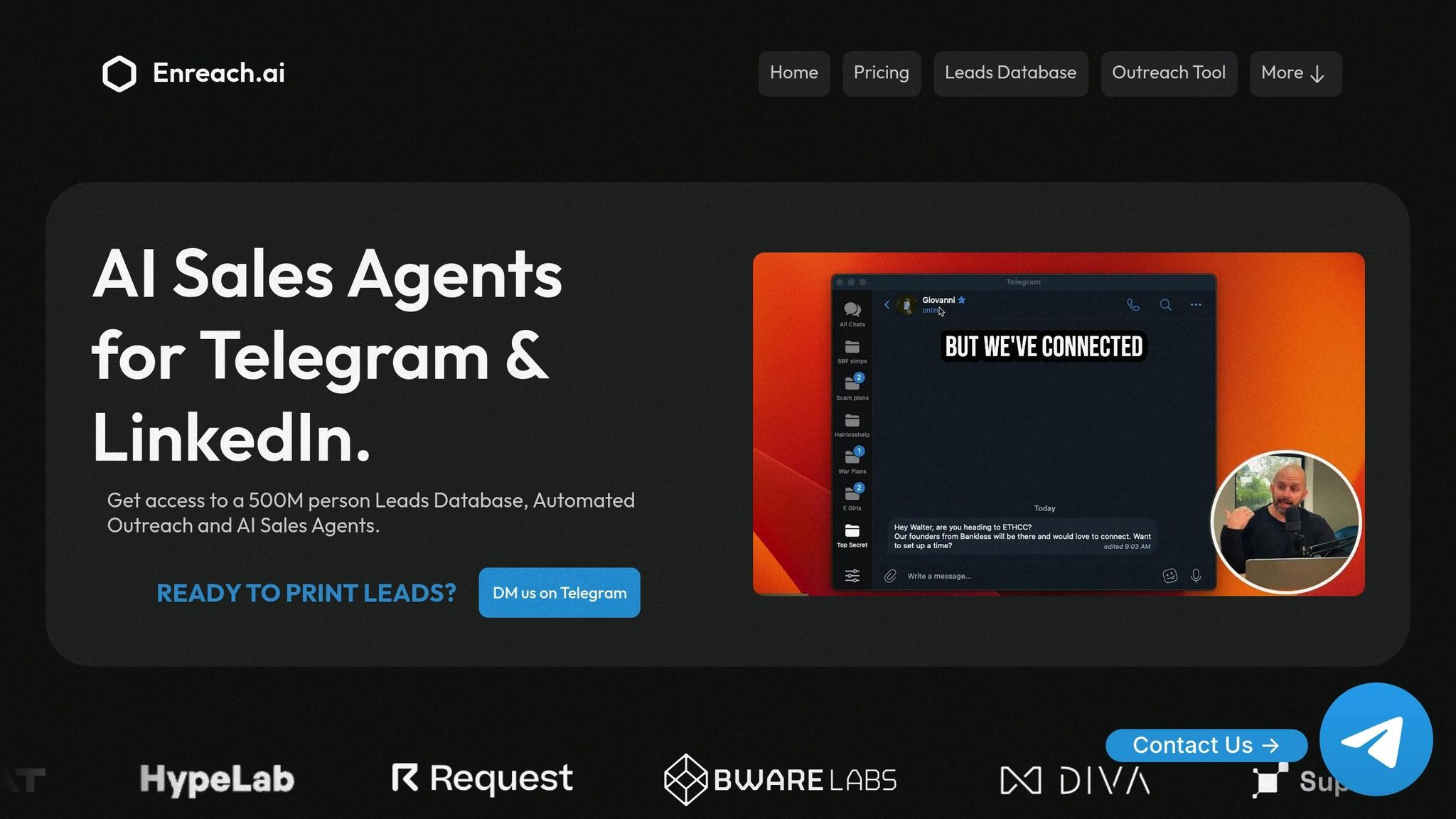The width and height of the screenshot is (1456, 819).
Task: Go to the Home nav item
Action: click(x=794, y=73)
